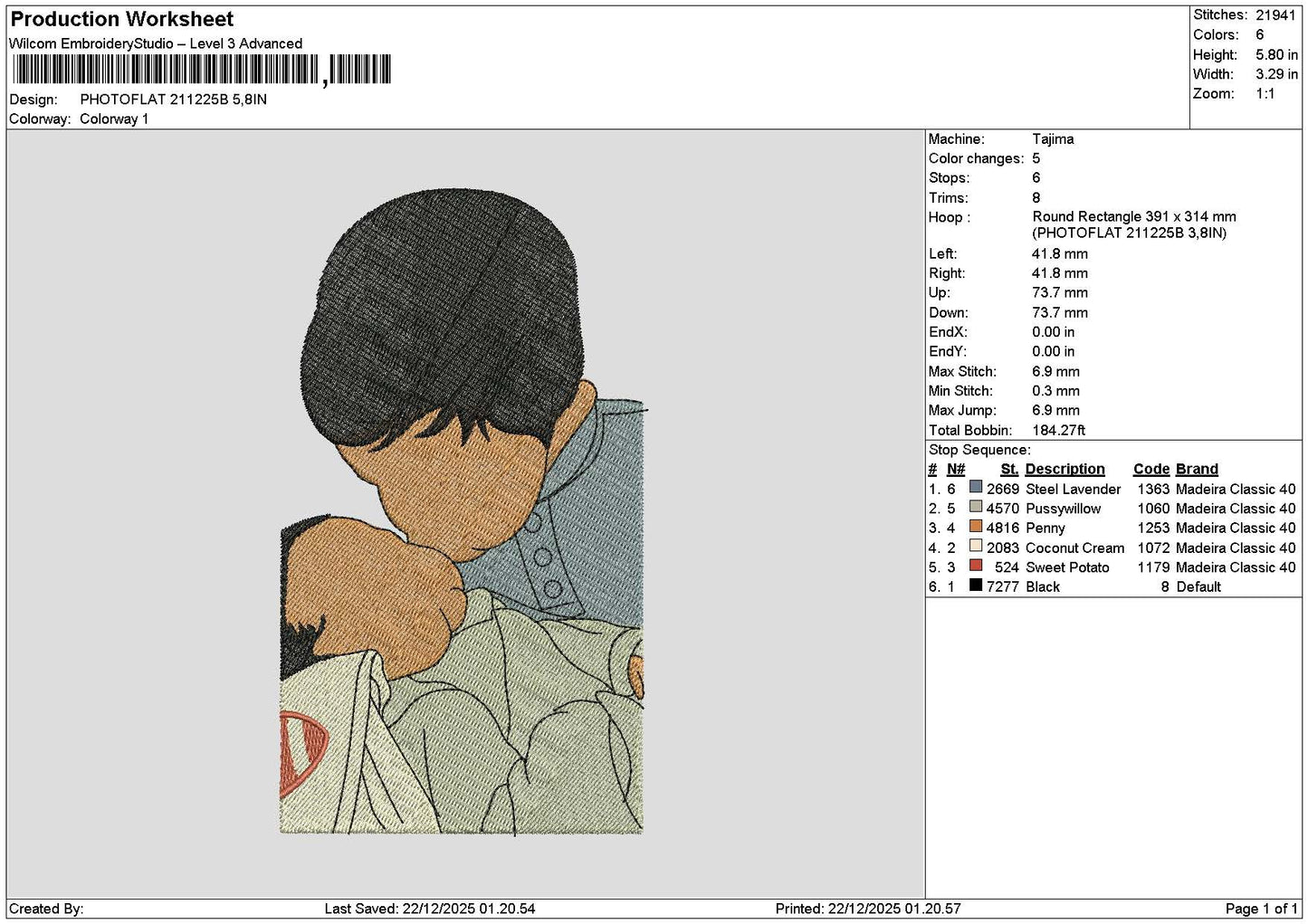Click the 'Colorway 1' value

[114, 119]
